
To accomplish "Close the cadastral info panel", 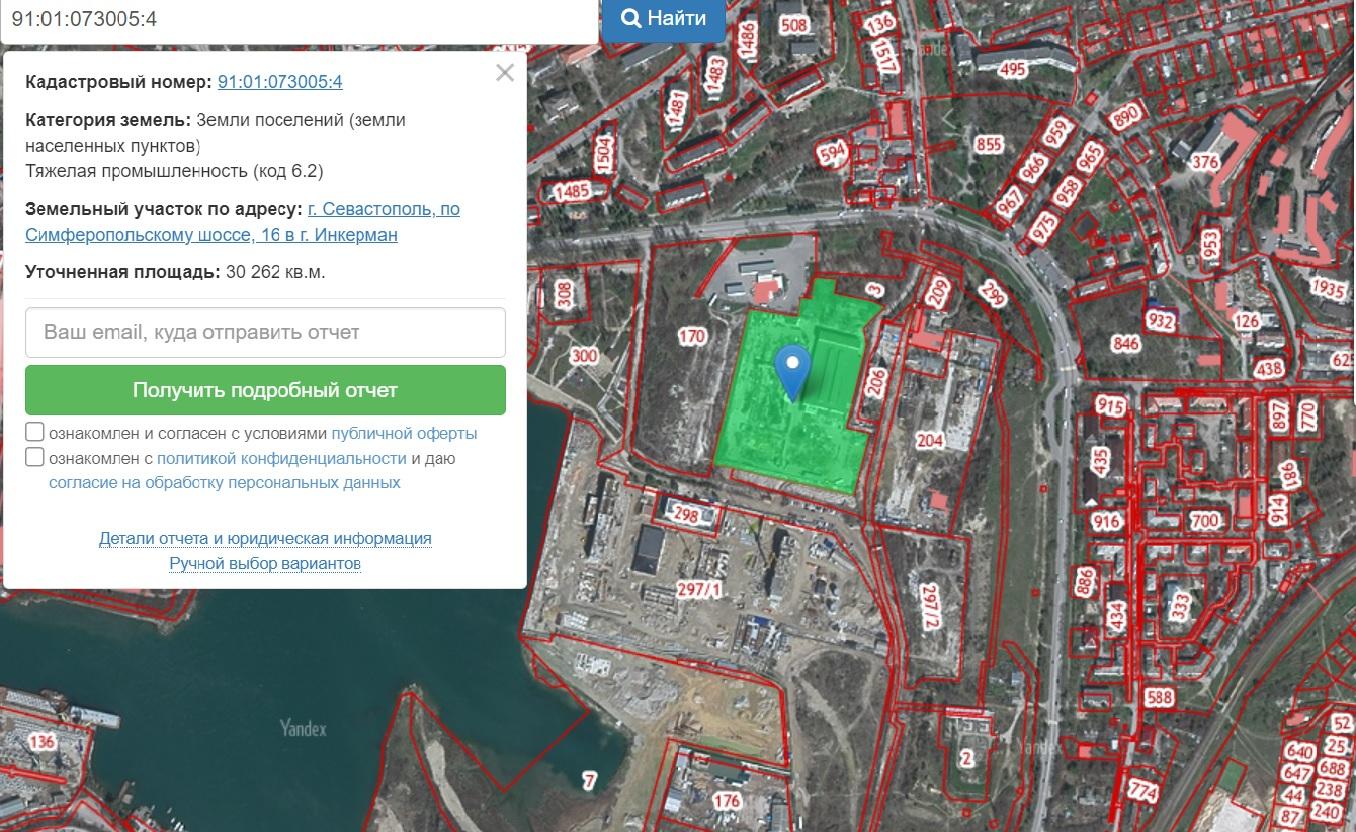I will [x=505, y=72].
